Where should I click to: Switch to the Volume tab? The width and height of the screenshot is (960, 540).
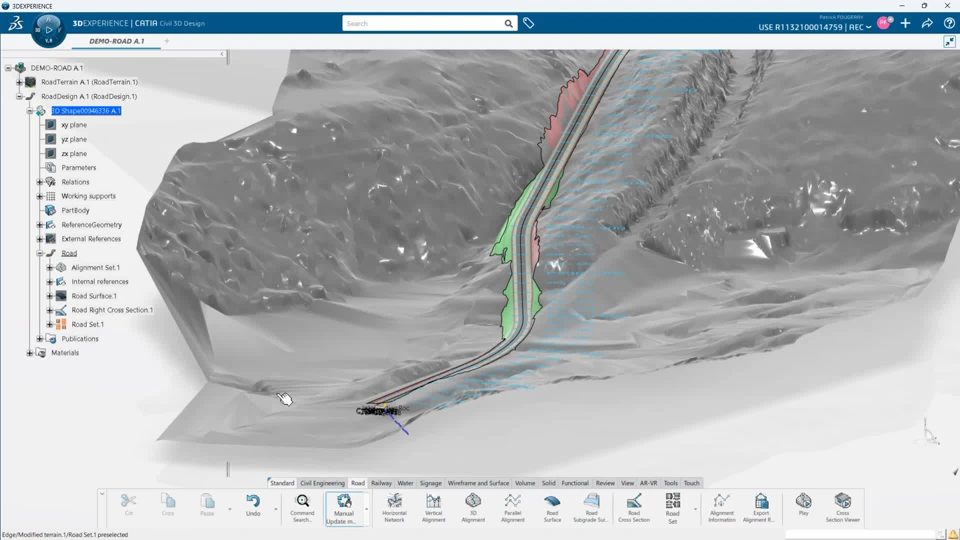[x=525, y=483]
